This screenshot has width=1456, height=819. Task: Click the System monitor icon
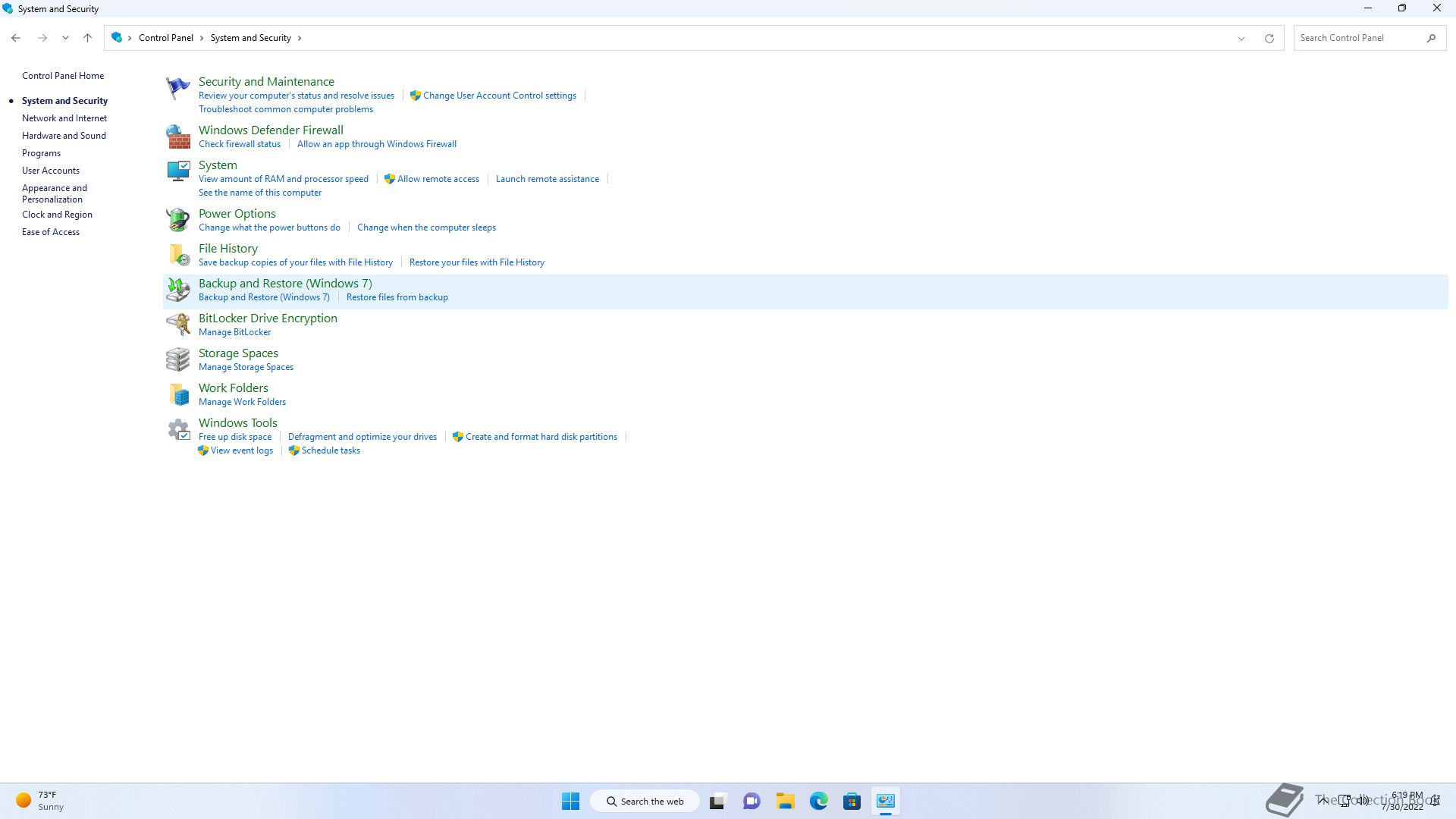(178, 171)
